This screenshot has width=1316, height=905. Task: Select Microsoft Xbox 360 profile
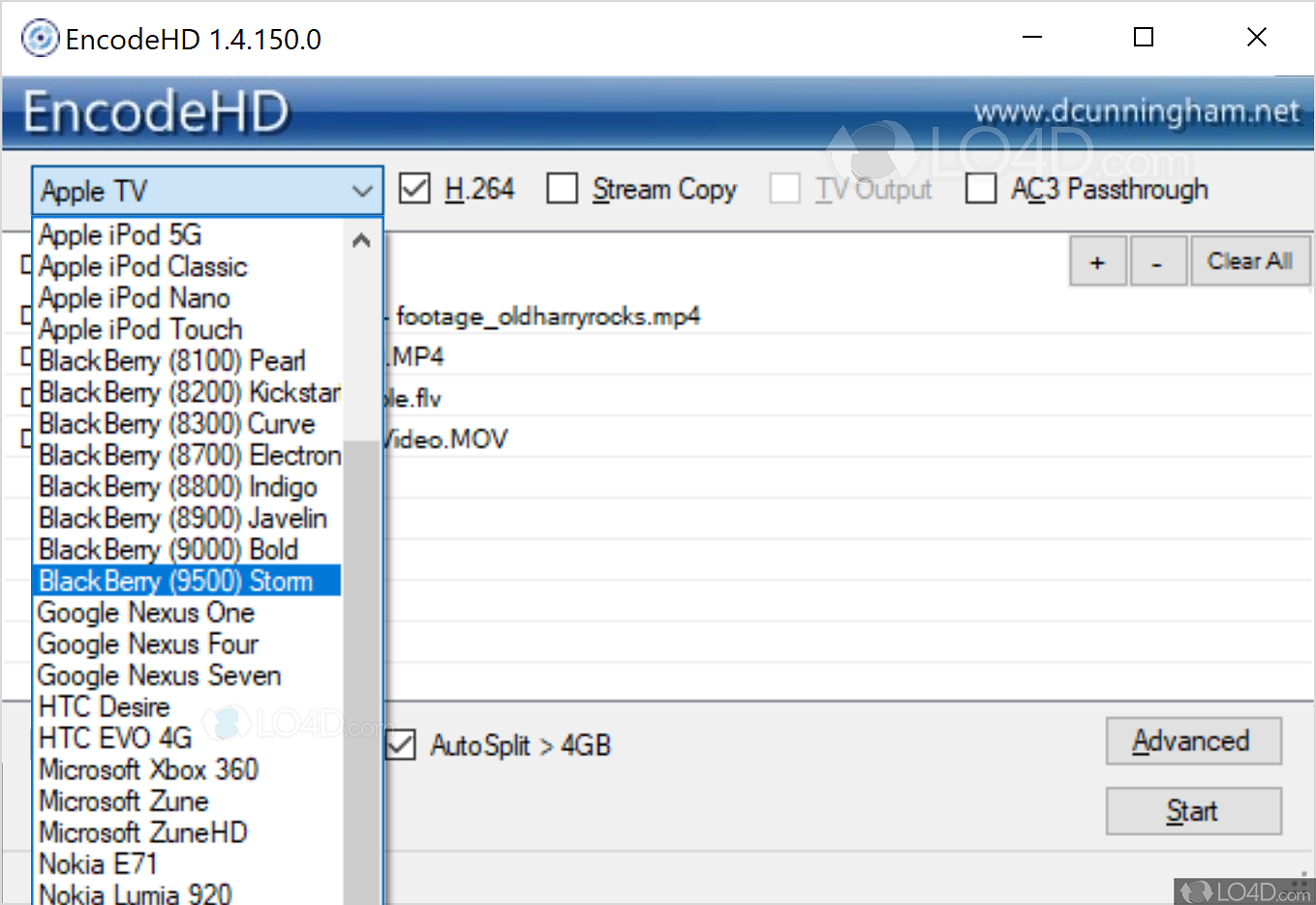pos(148,769)
